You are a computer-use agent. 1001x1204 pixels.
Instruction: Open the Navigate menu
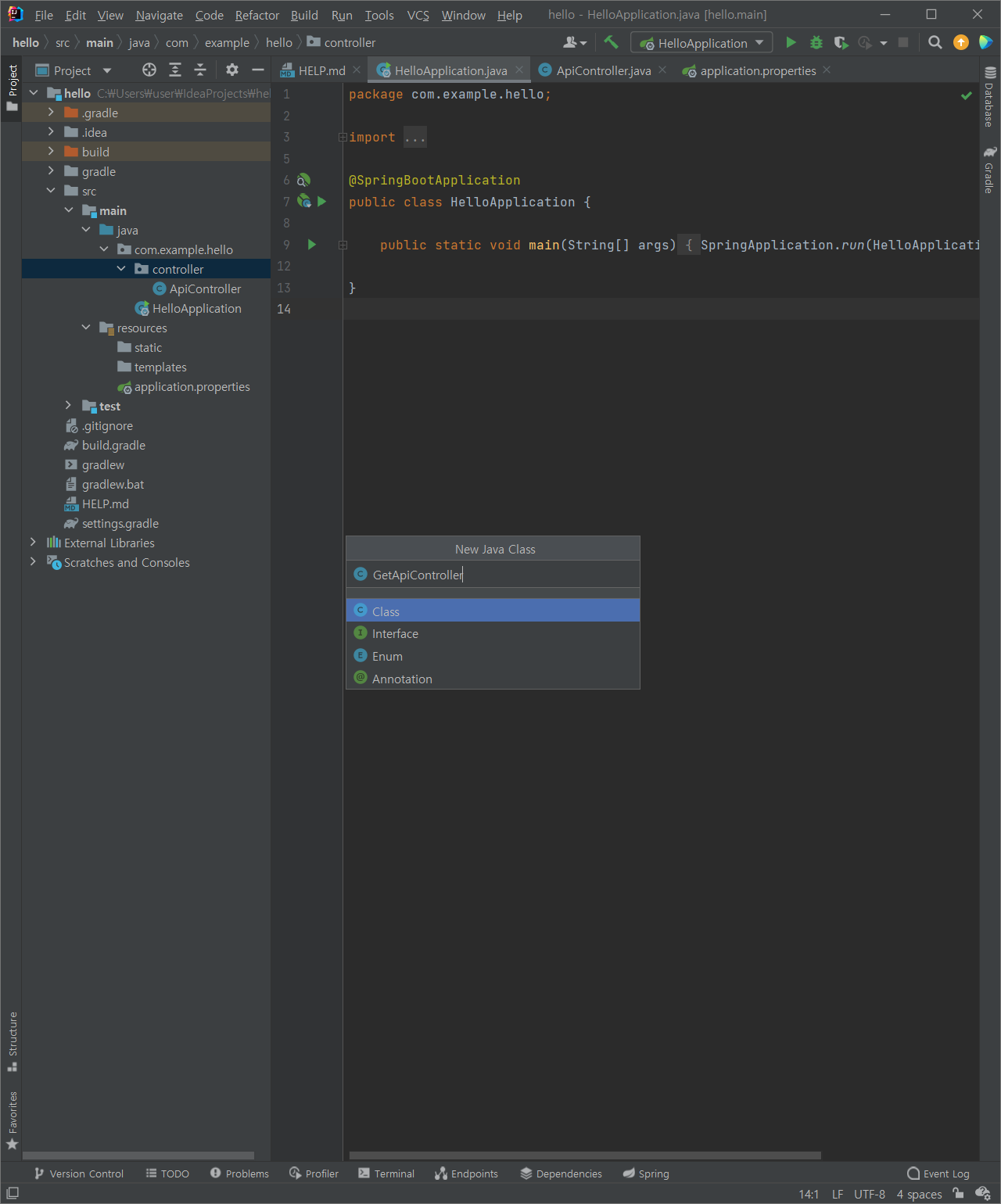point(159,15)
